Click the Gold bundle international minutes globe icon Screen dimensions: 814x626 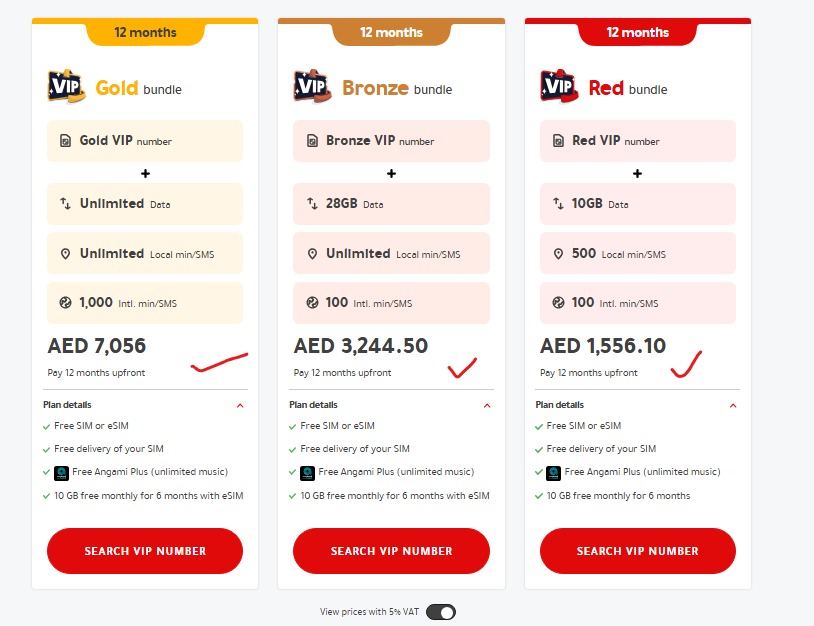coord(66,303)
